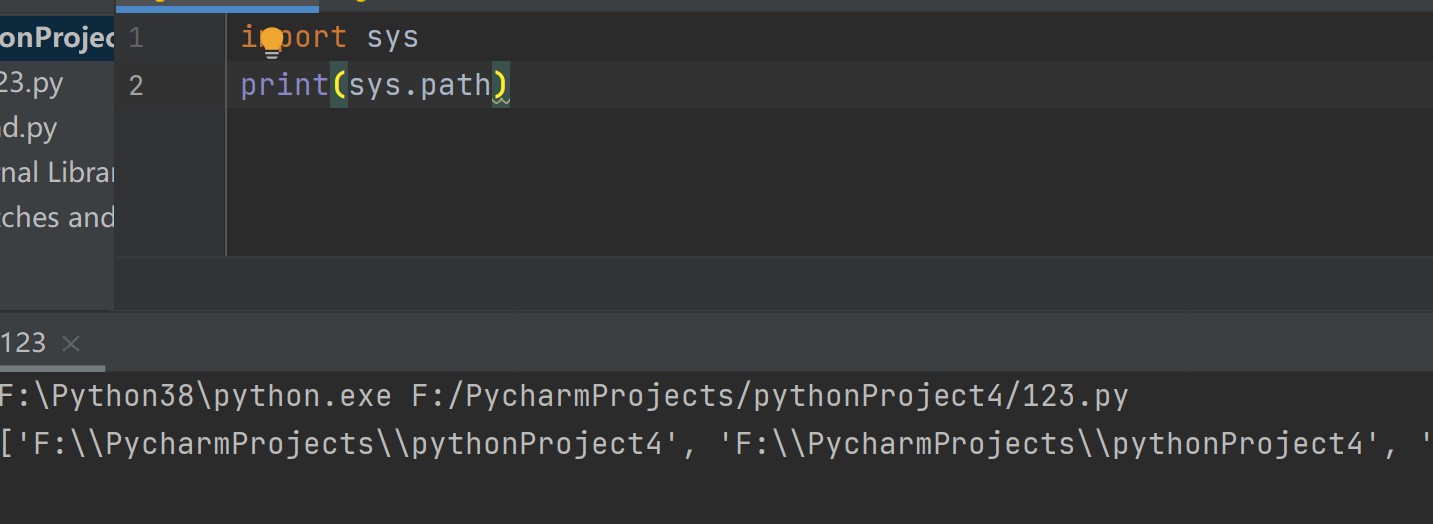The height and width of the screenshot is (524, 1433).
Task: Click the highlighted opening parenthesis after print
Action: click(339, 85)
